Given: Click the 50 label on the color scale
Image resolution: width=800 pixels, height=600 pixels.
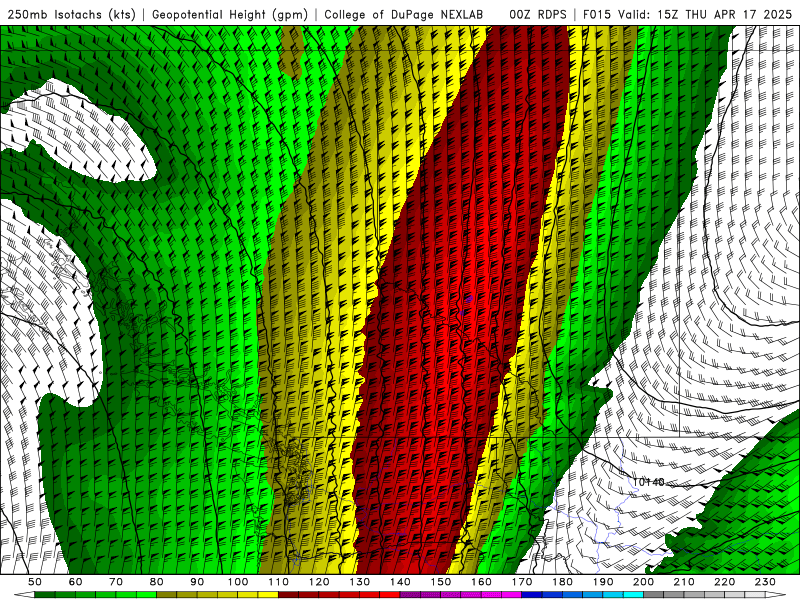Looking at the screenshot, I should [35, 582].
